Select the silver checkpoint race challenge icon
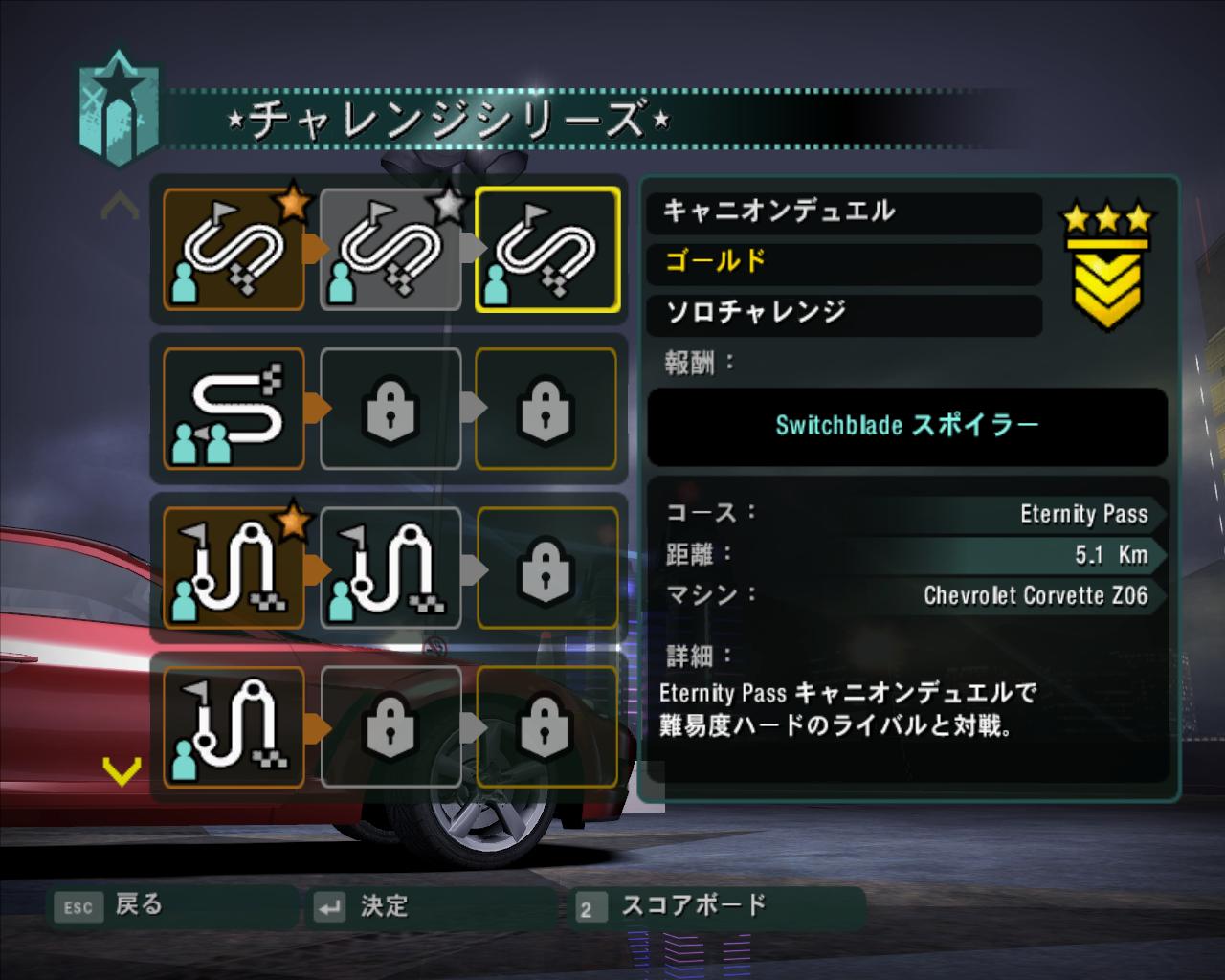 (390, 568)
